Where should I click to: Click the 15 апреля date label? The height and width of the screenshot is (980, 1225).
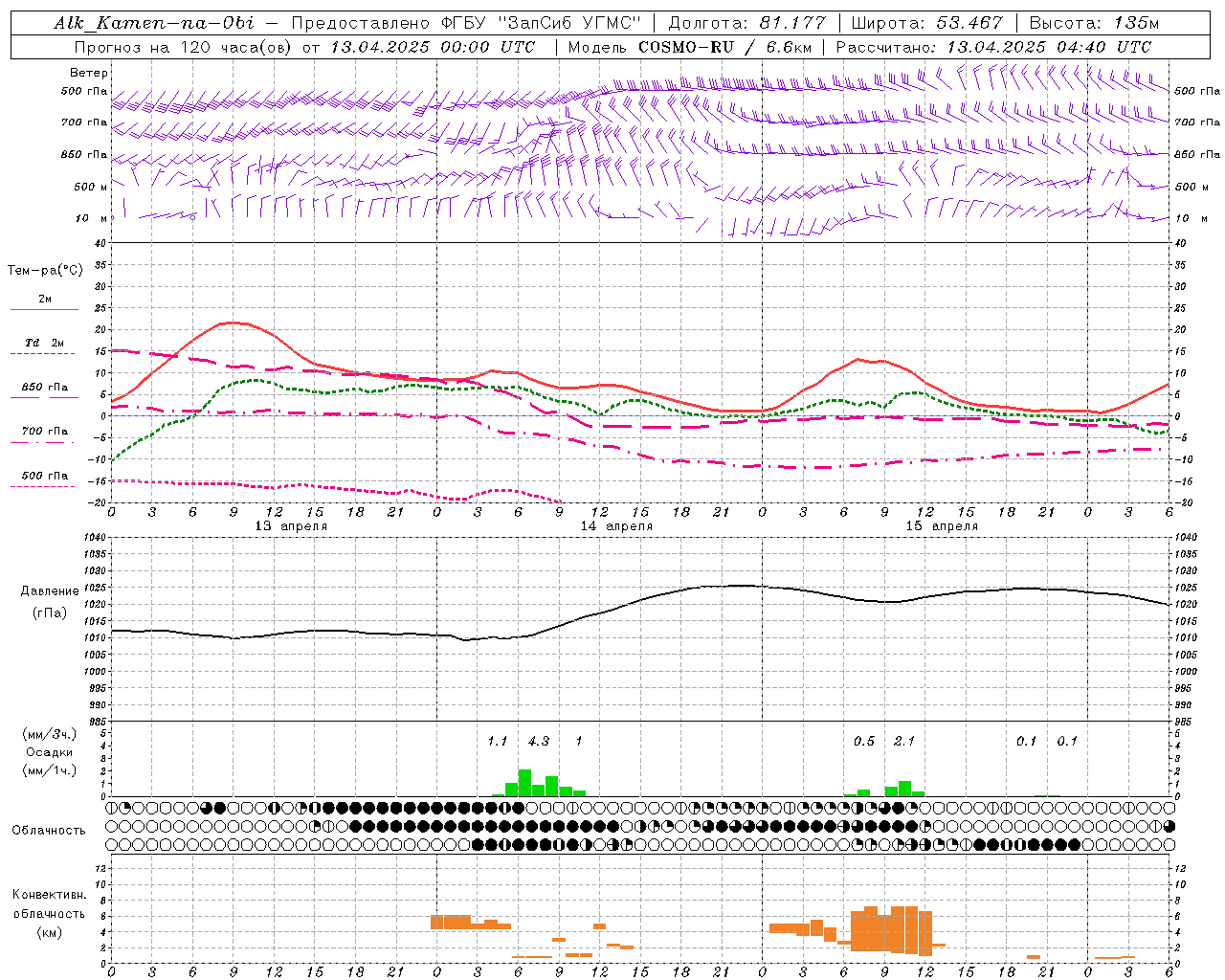pyautogui.click(x=942, y=526)
